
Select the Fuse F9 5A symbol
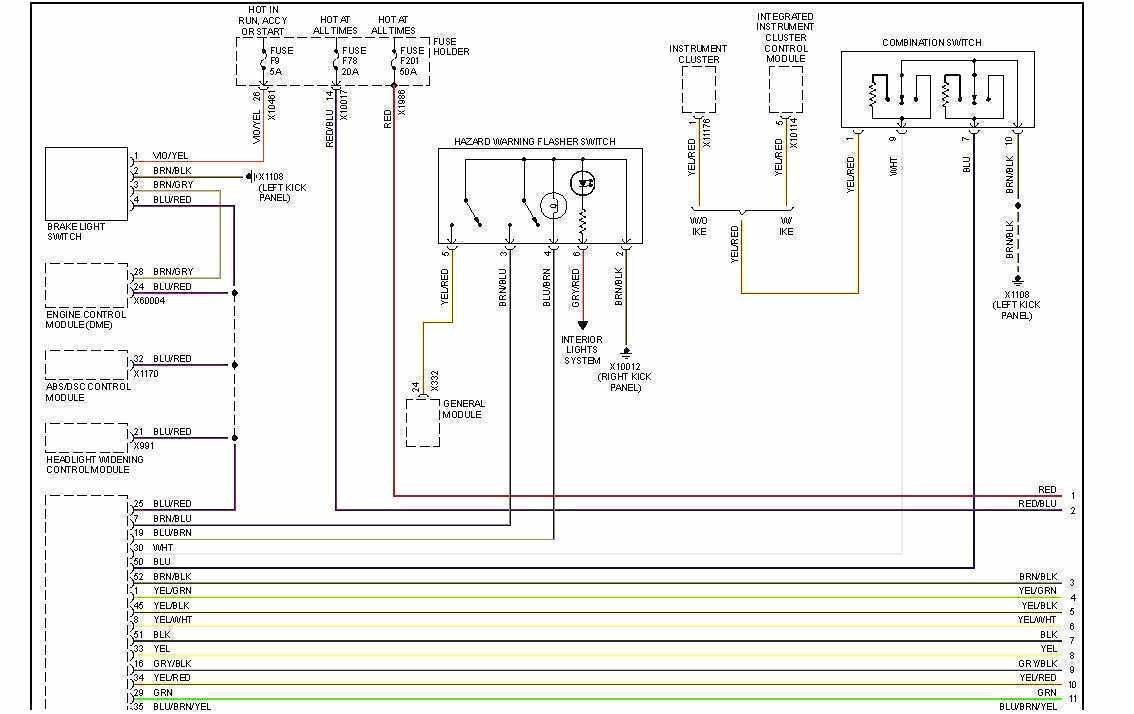[263, 60]
